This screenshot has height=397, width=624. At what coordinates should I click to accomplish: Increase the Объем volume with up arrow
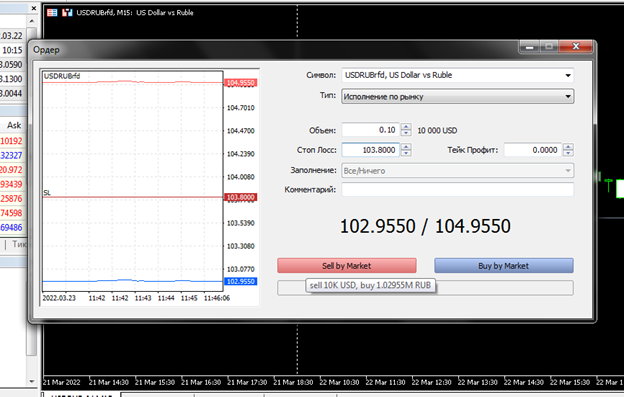[406, 127]
